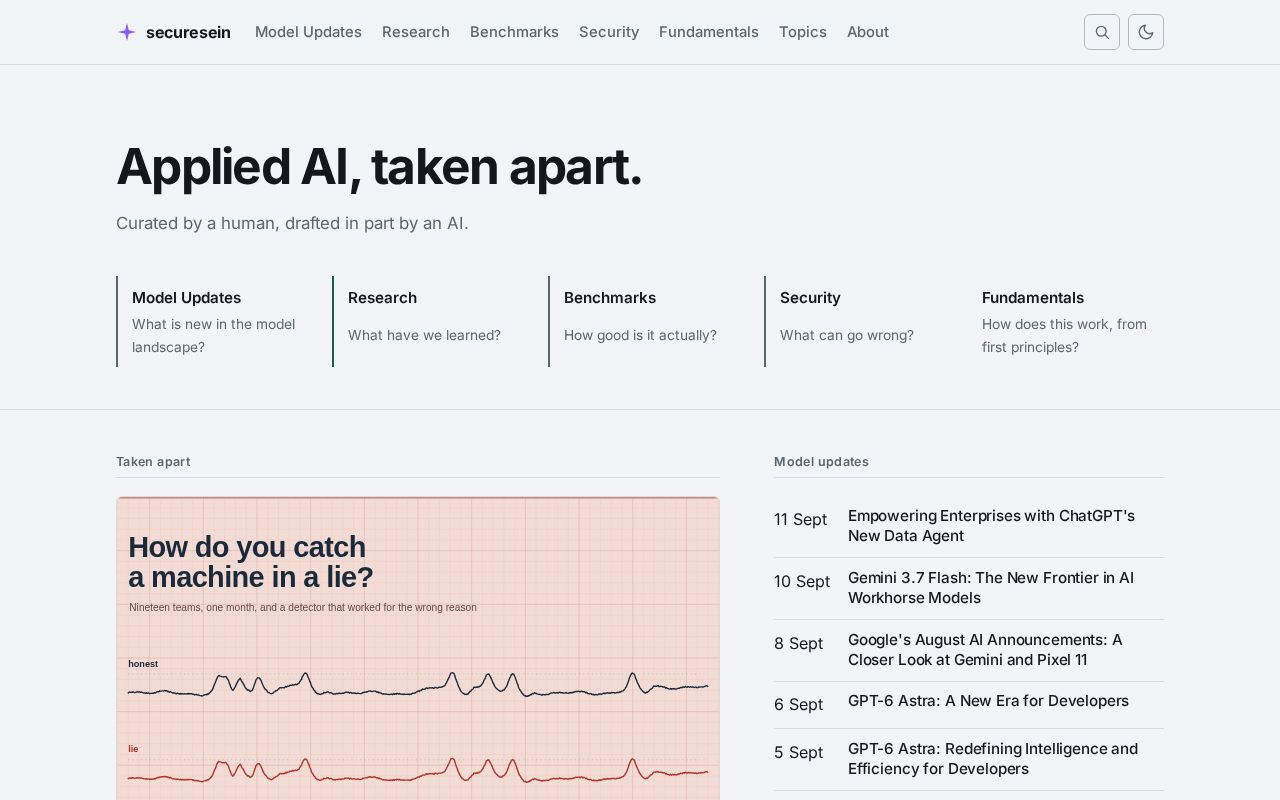1280x800 pixels.
Task: Click the 'Applied AI, taken apart.' headline
Action: pos(379,167)
